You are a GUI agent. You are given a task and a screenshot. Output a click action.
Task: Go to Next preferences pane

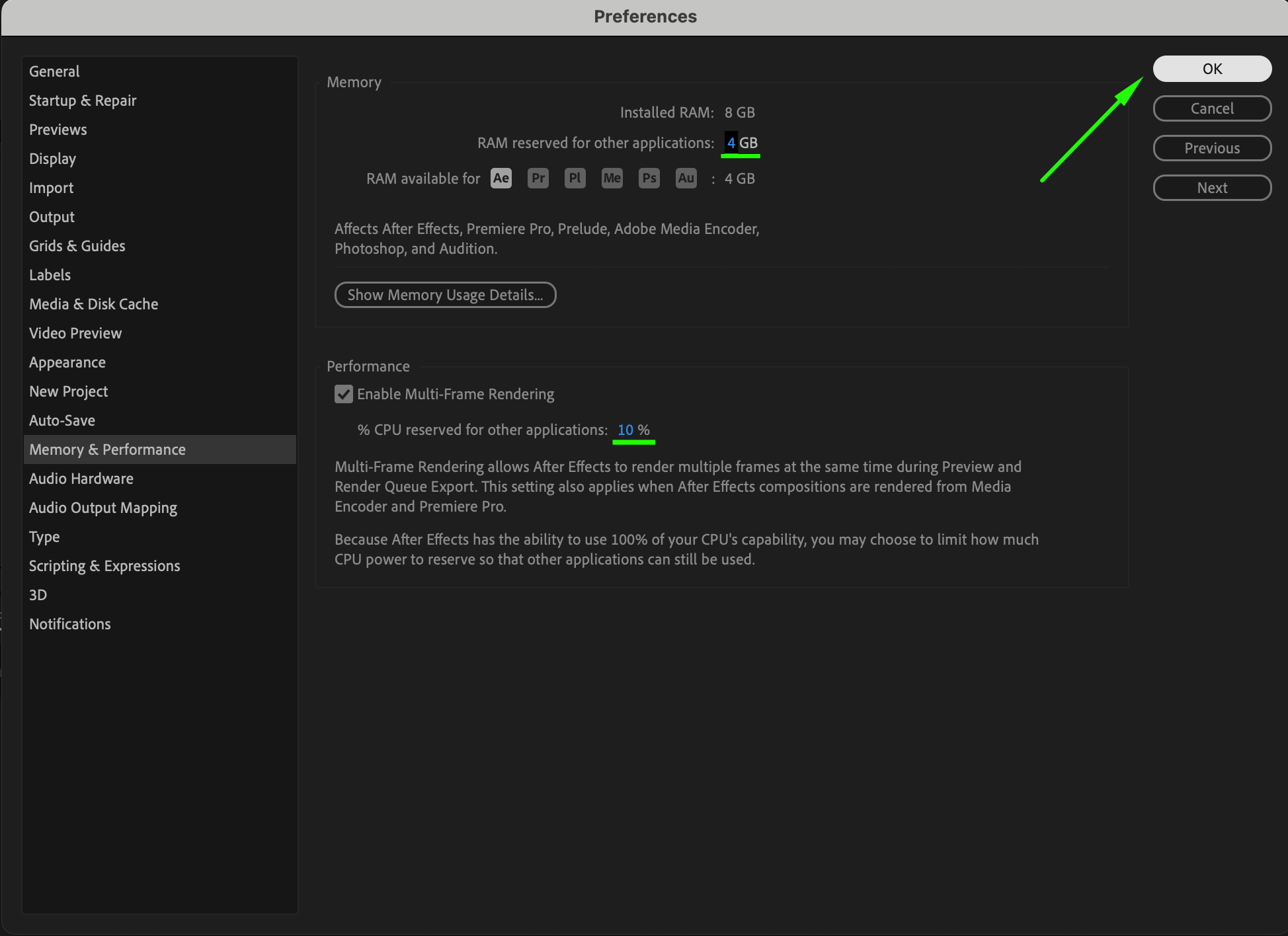point(1211,188)
